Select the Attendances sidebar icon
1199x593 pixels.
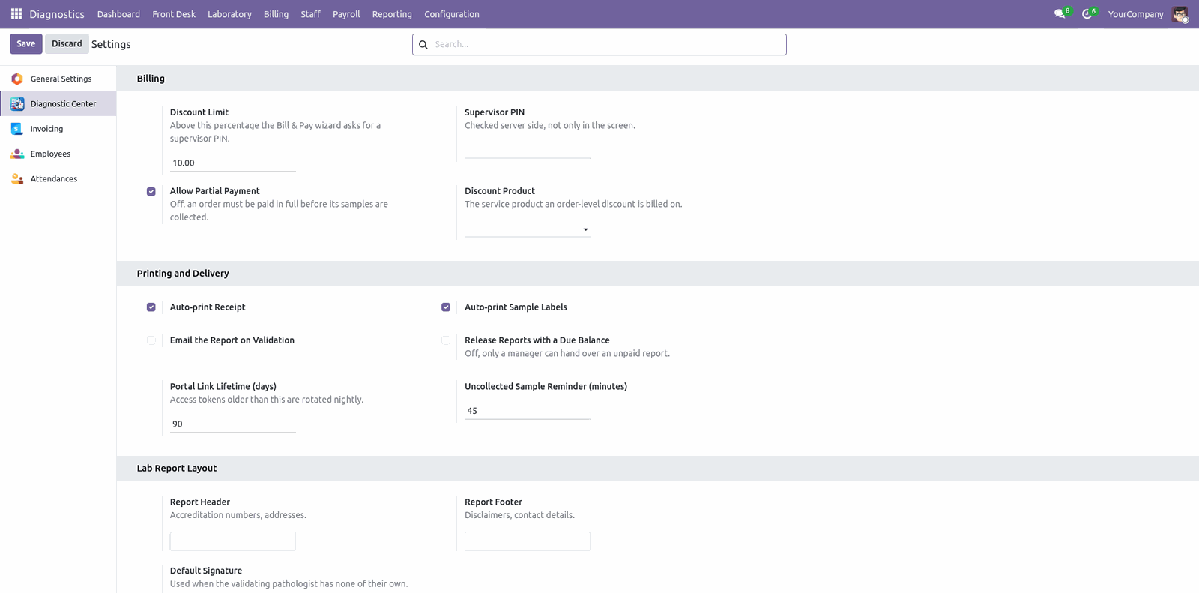pyautogui.click(x=17, y=179)
